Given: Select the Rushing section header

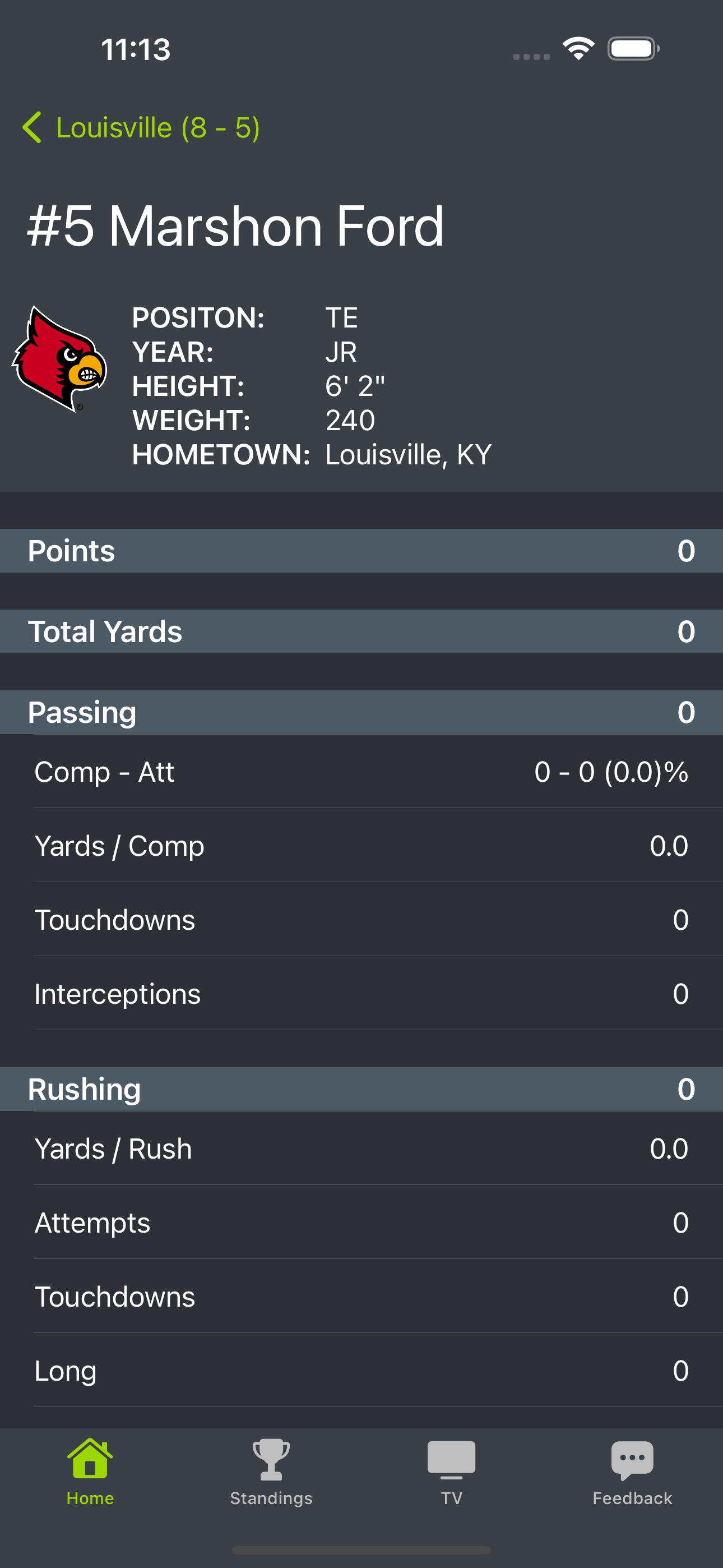Looking at the screenshot, I should (x=361, y=1089).
